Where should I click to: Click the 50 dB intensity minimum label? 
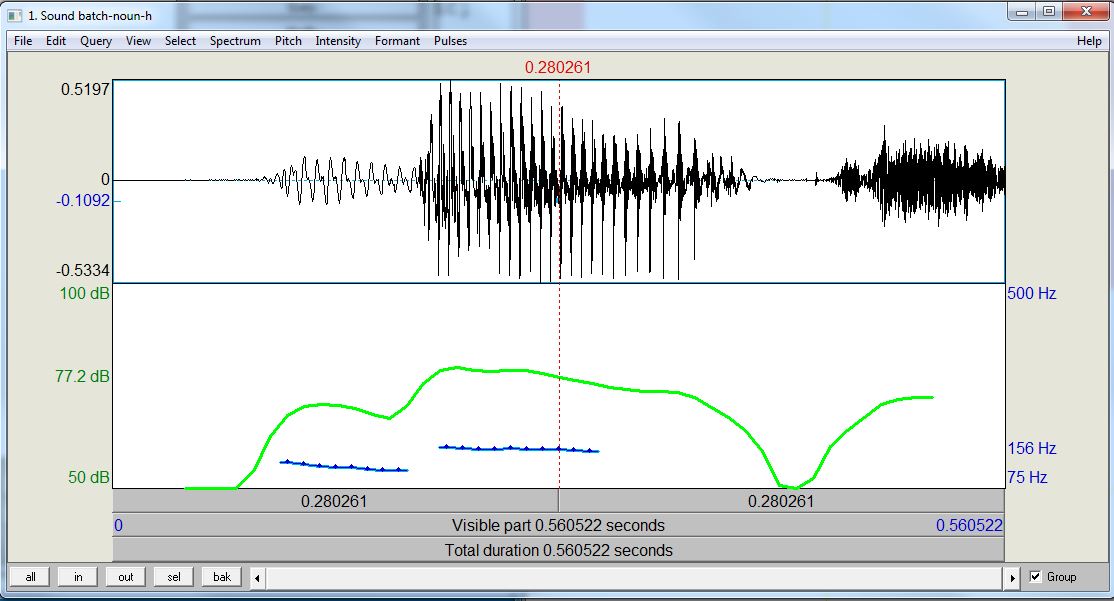coord(89,477)
